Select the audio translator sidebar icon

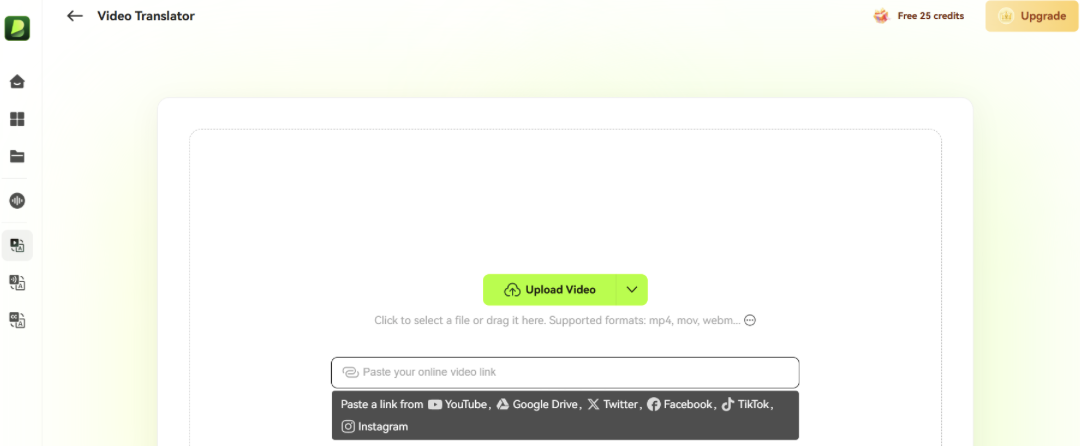[x=17, y=282]
